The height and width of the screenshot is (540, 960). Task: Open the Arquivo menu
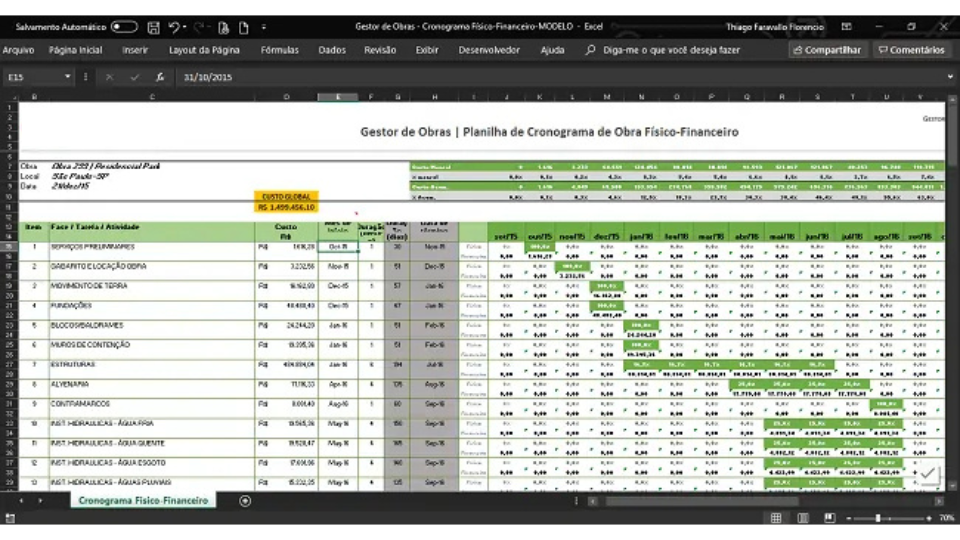point(18,50)
